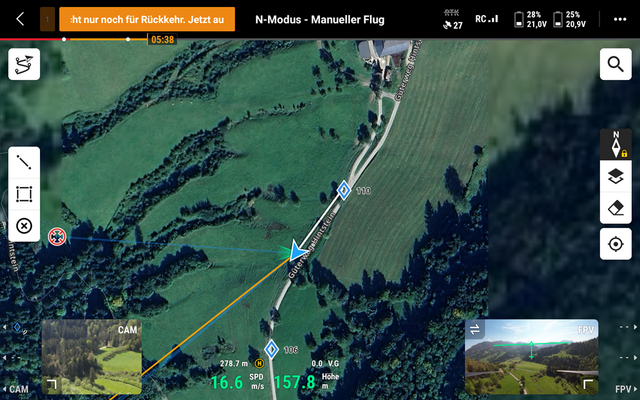Open the three-dot more menu

click(x=620, y=19)
